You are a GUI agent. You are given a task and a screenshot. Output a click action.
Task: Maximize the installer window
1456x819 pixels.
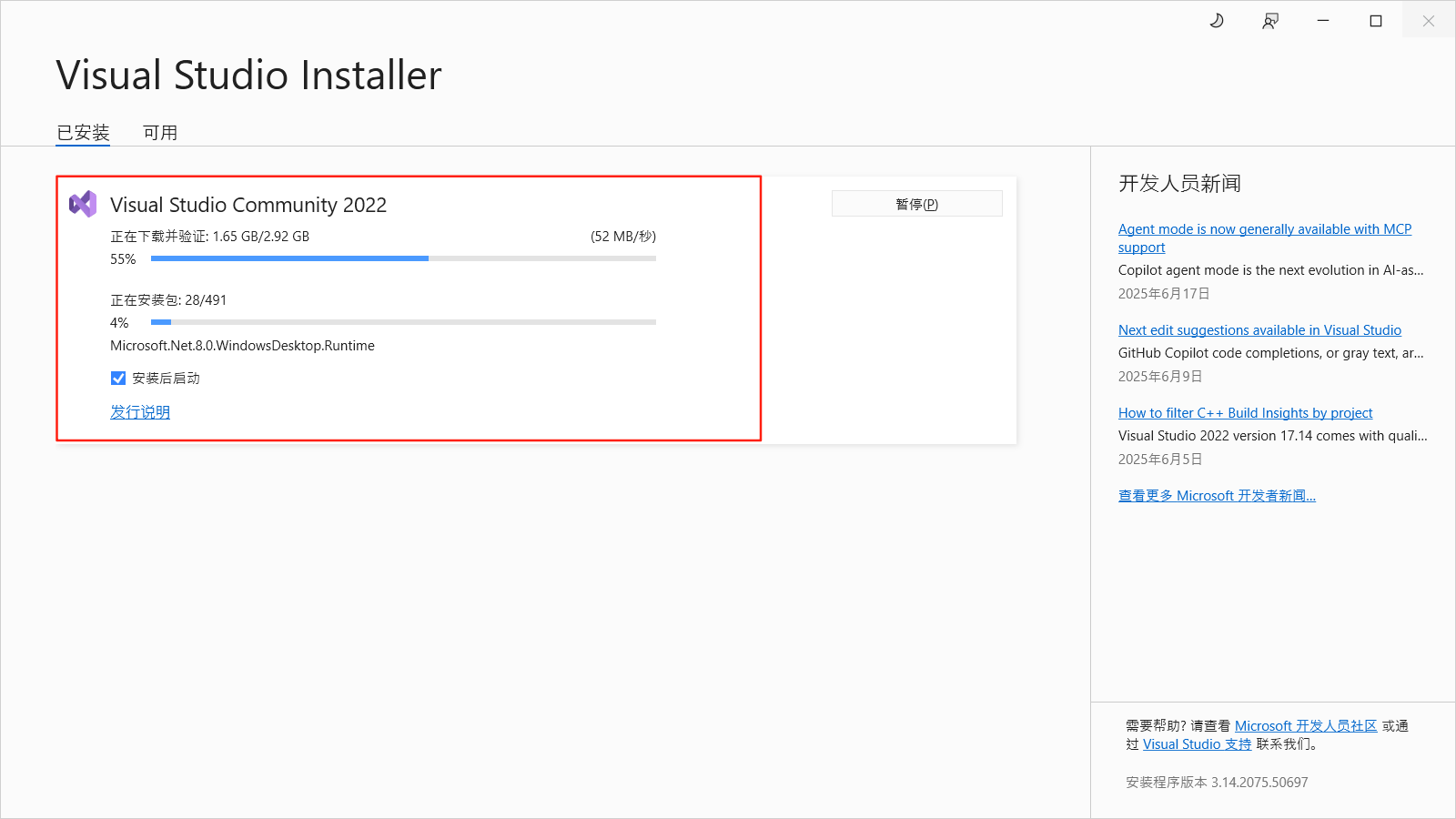1376,20
